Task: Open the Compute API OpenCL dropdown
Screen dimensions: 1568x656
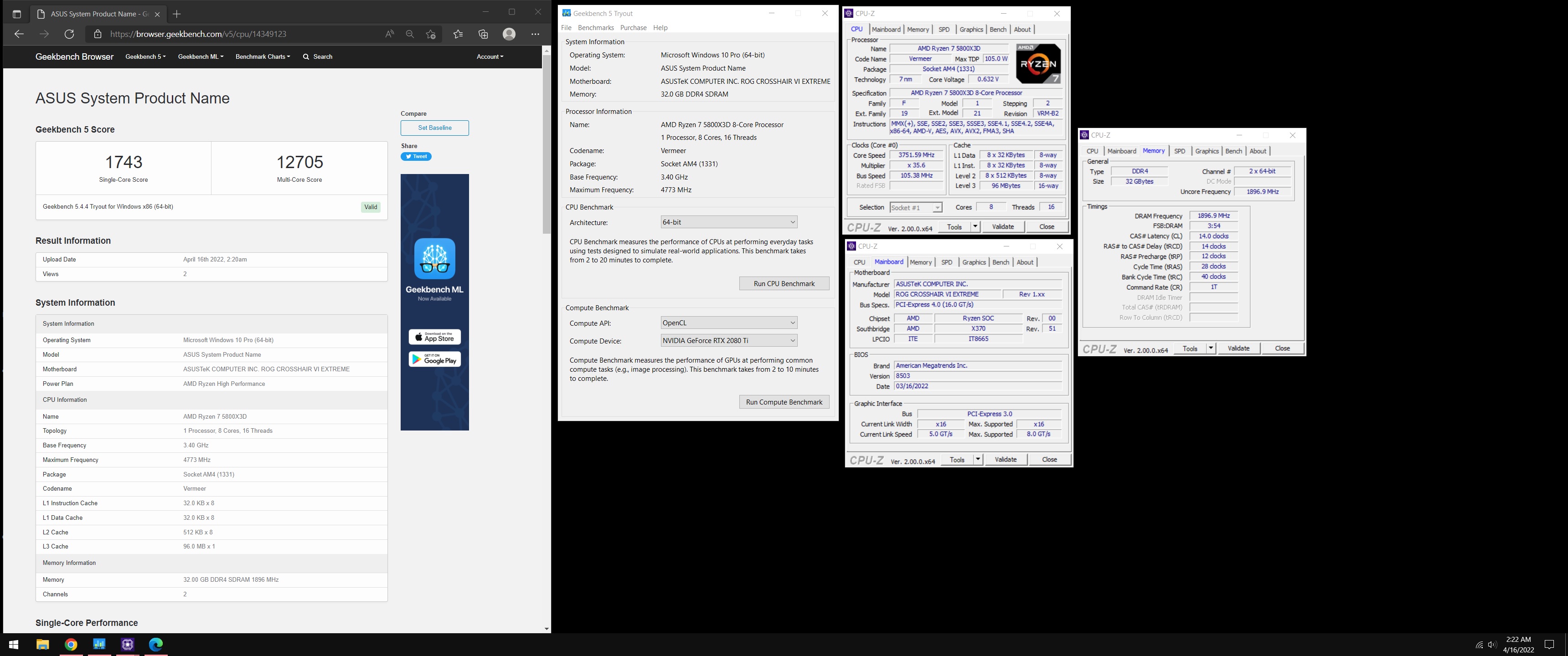Action: point(728,323)
